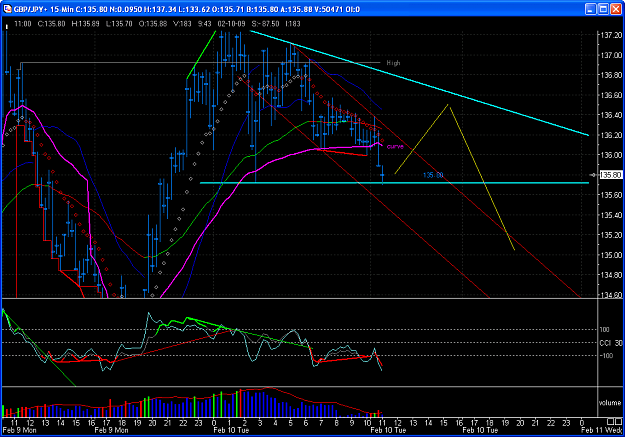625x437 pixels.
Task: Click the right small square icon beside the time axis
Action: coord(618,422)
